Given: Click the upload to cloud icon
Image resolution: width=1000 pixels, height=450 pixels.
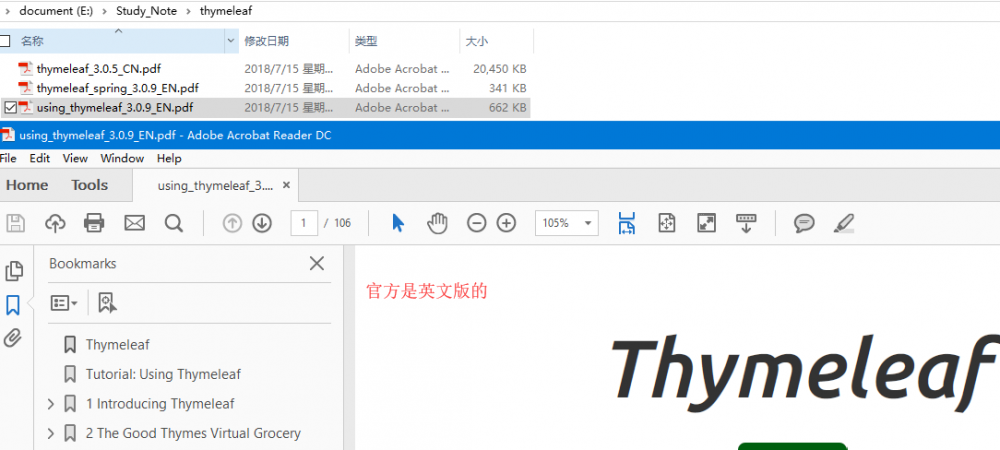Looking at the screenshot, I should 55,223.
